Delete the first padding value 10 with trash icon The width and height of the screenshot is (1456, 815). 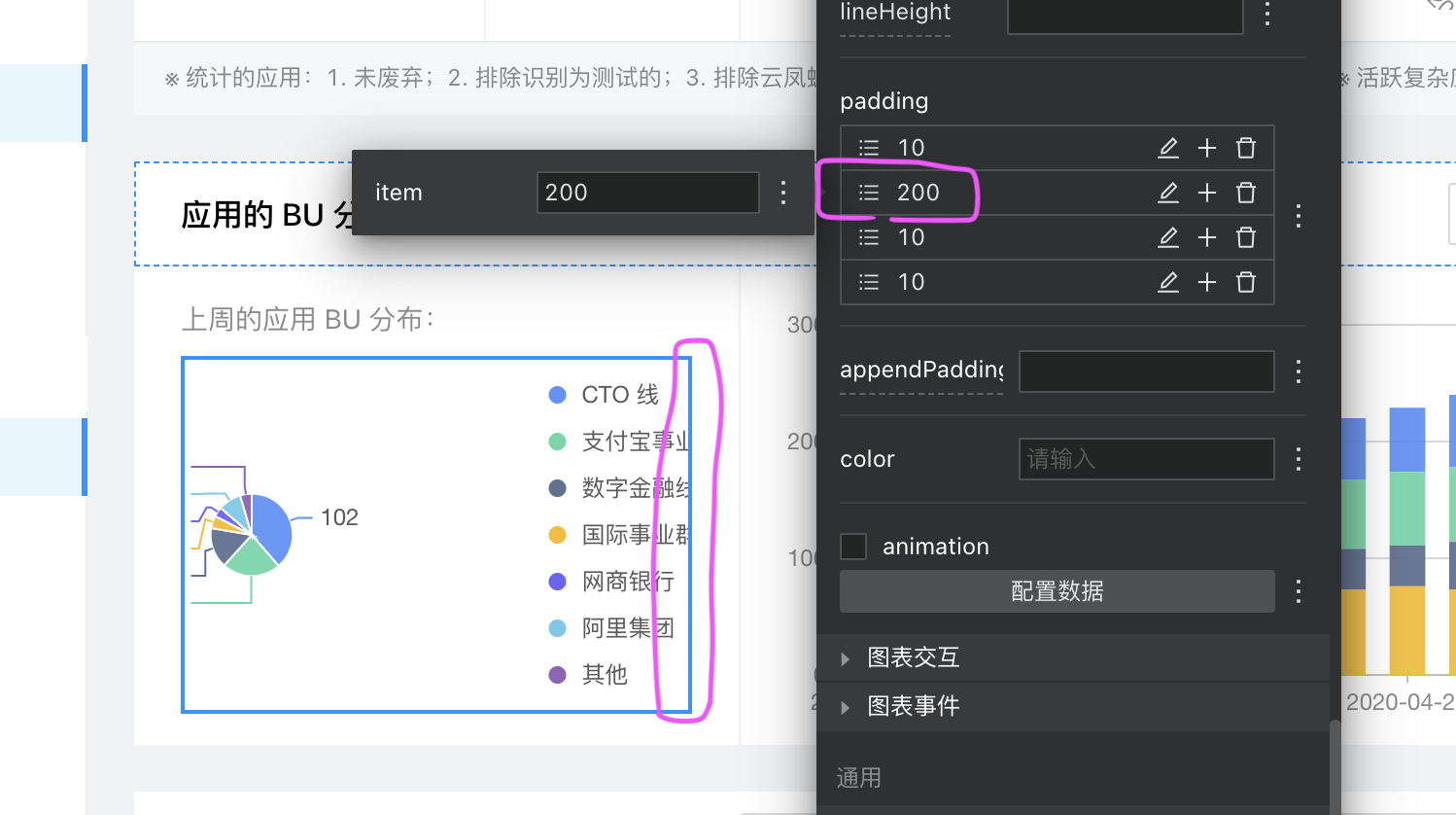click(x=1245, y=147)
